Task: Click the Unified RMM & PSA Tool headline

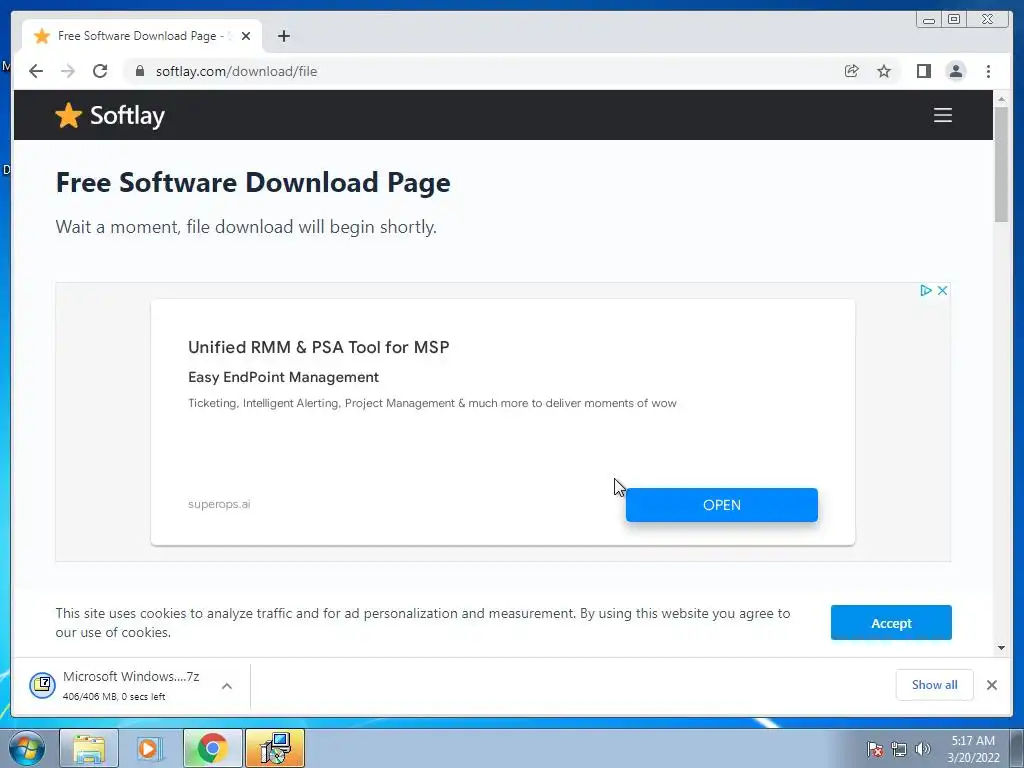Action: 319,347
